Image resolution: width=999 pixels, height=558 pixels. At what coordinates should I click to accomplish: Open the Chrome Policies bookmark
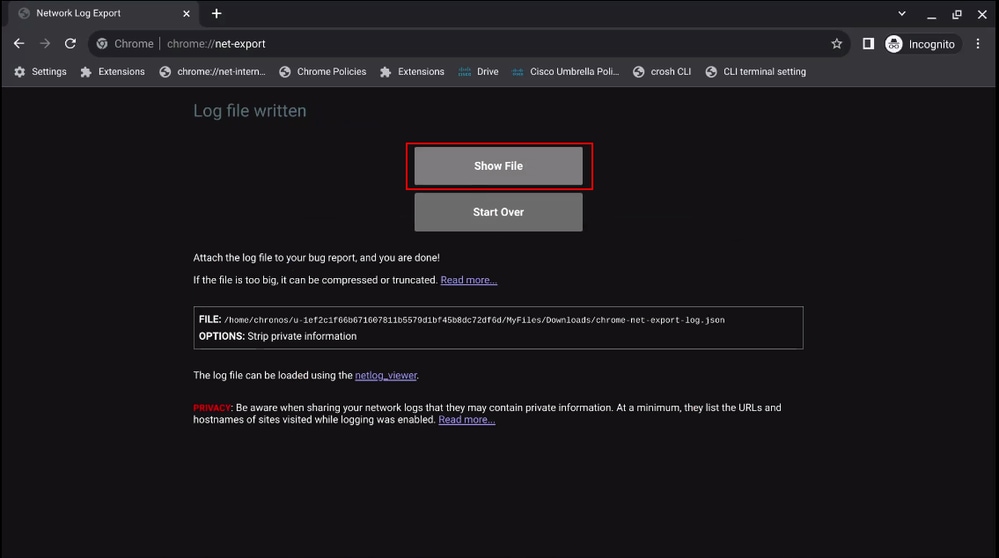[323, 71]
